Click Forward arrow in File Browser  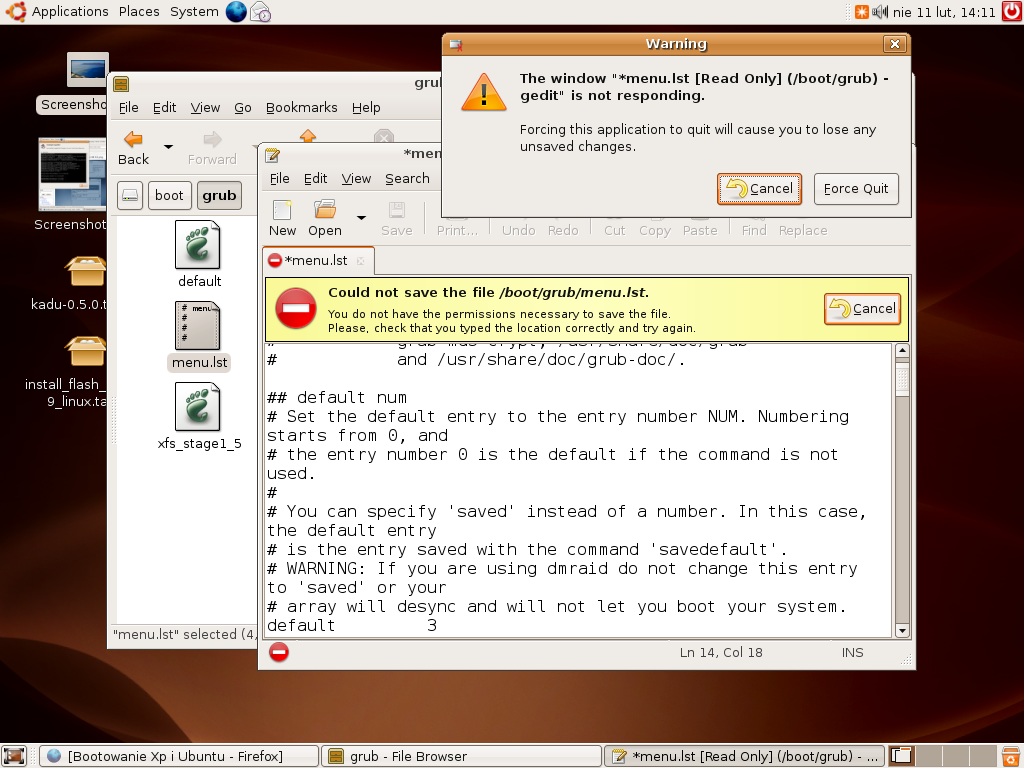coord(212,148)
